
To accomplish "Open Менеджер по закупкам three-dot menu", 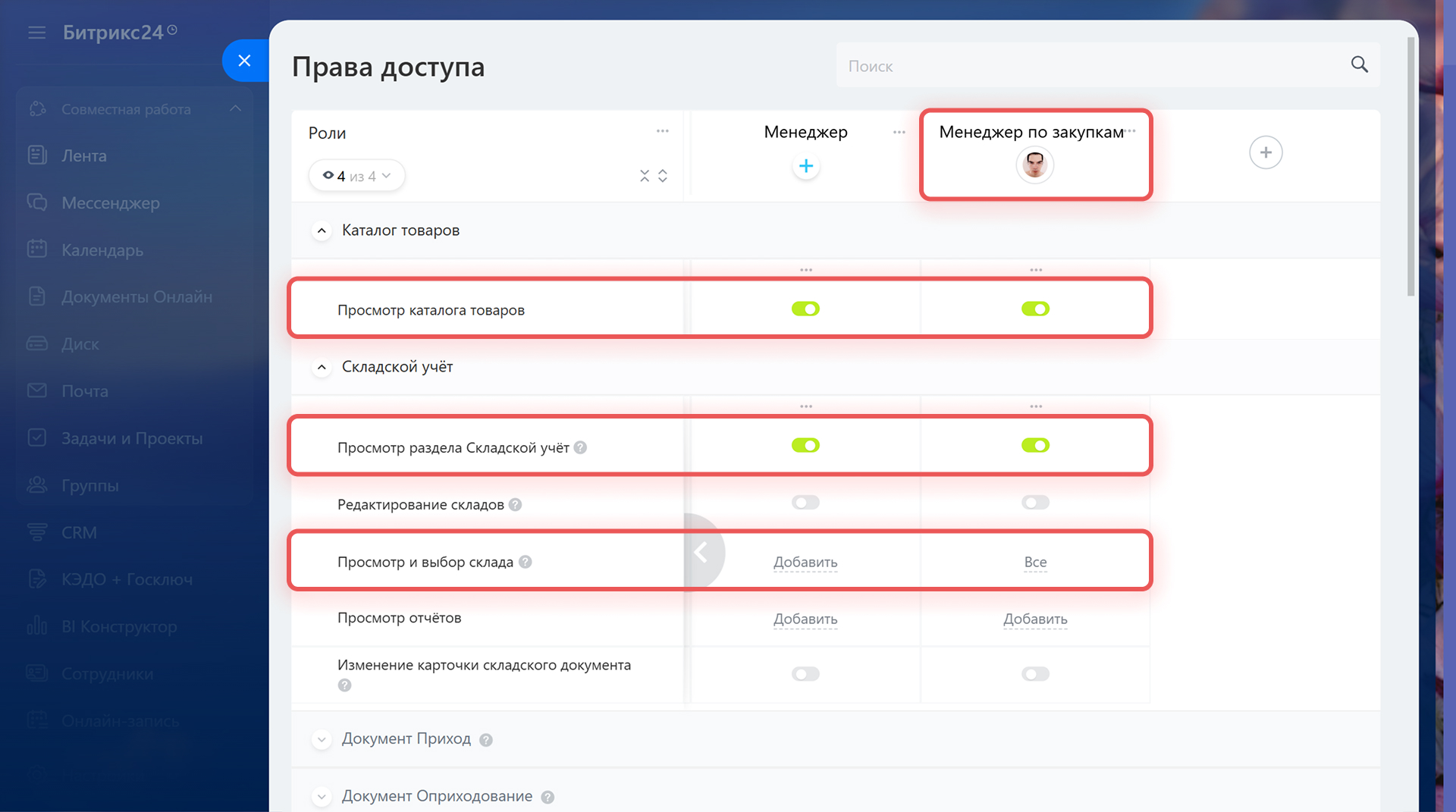I will (x=1131, y=131).
